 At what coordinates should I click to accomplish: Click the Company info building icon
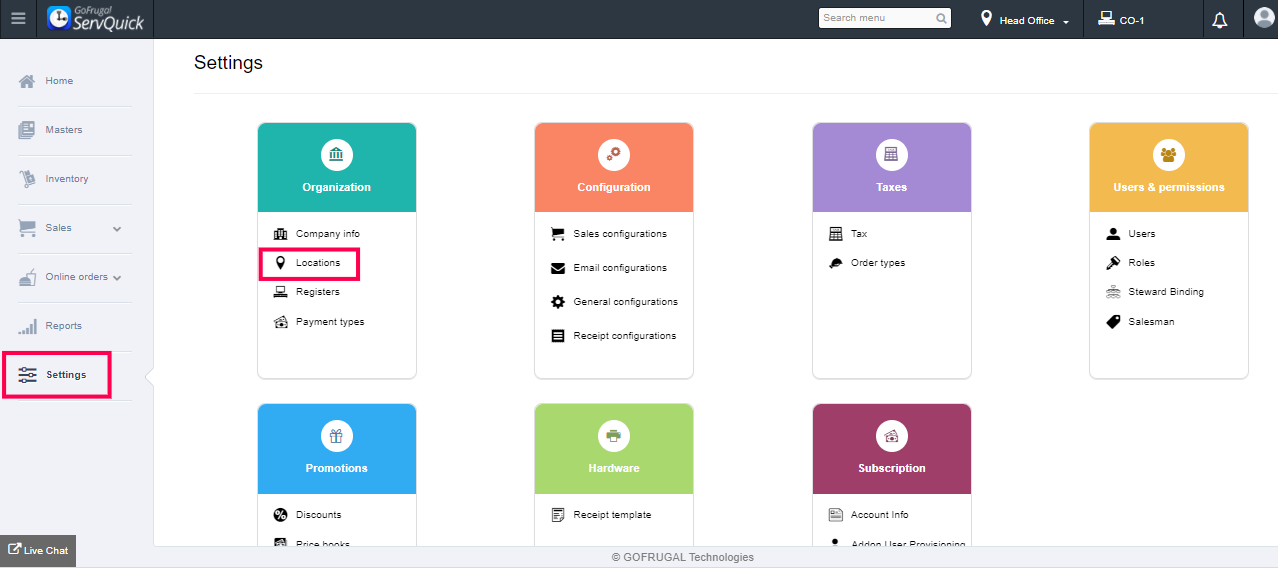tap(280, 234)
